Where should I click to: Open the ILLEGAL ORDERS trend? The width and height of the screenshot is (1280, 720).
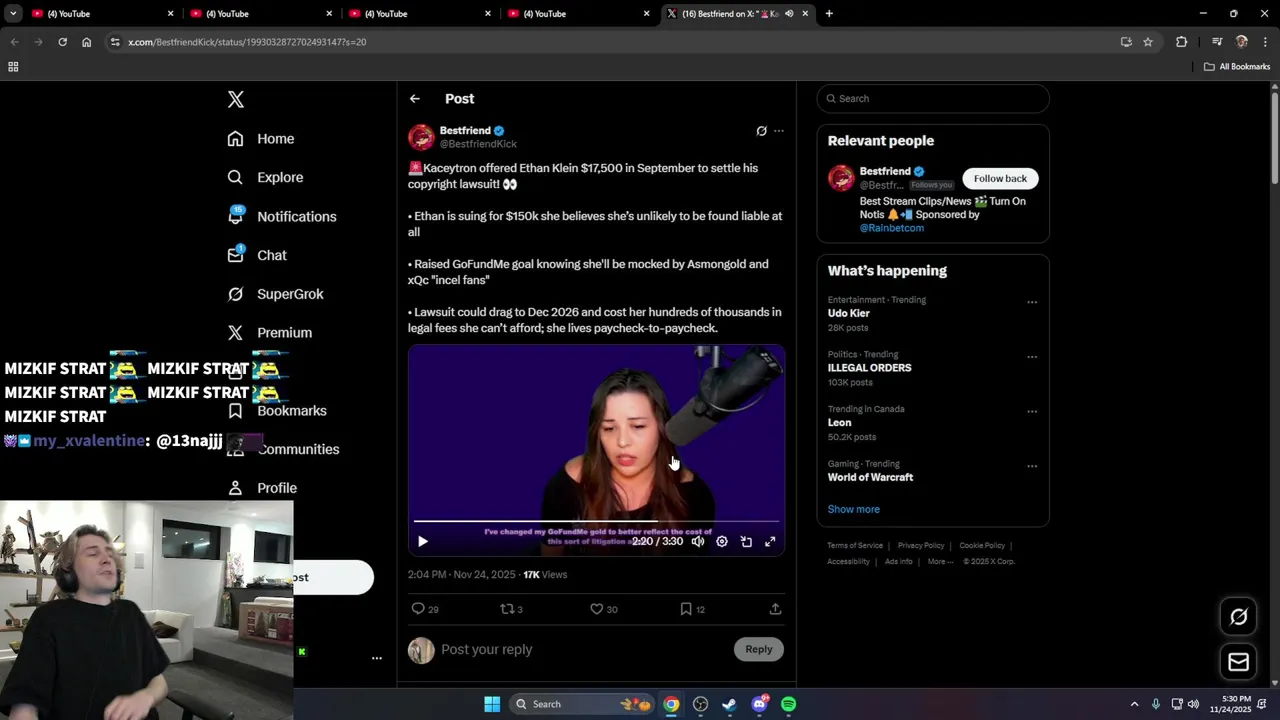pos(870,368)
